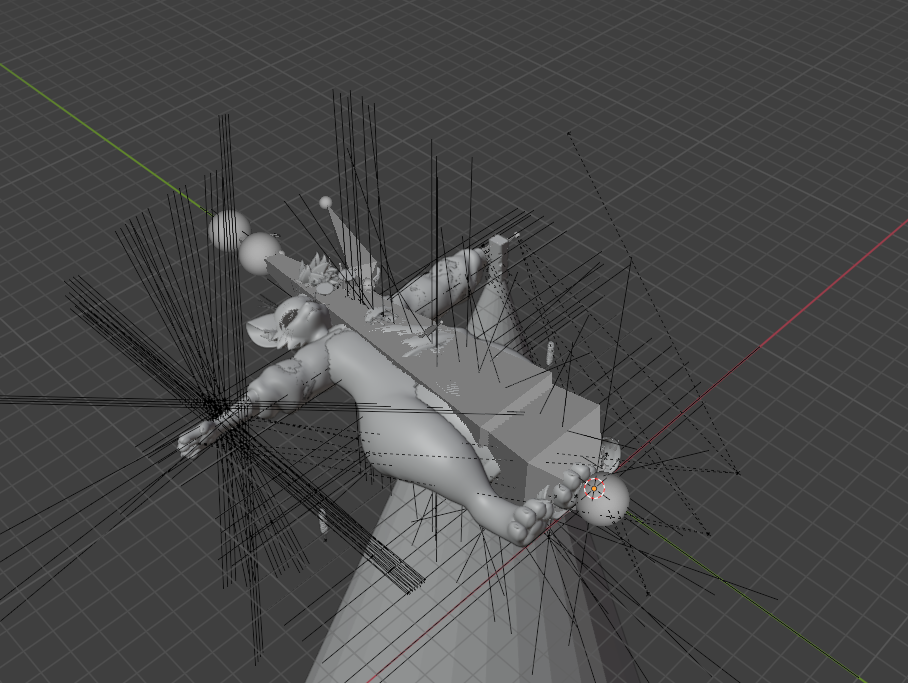Select the sphere touching the 3D cursor

(605, 501)
